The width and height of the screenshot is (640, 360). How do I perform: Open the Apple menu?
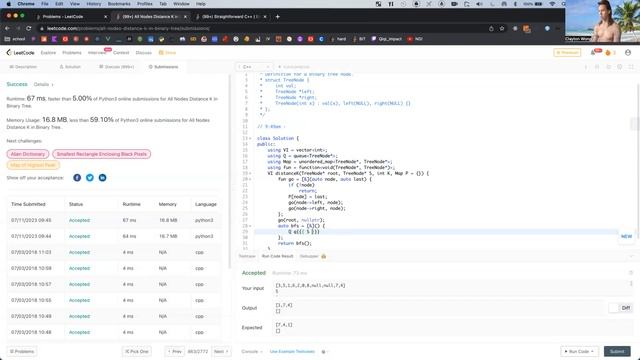coord(8,4)
